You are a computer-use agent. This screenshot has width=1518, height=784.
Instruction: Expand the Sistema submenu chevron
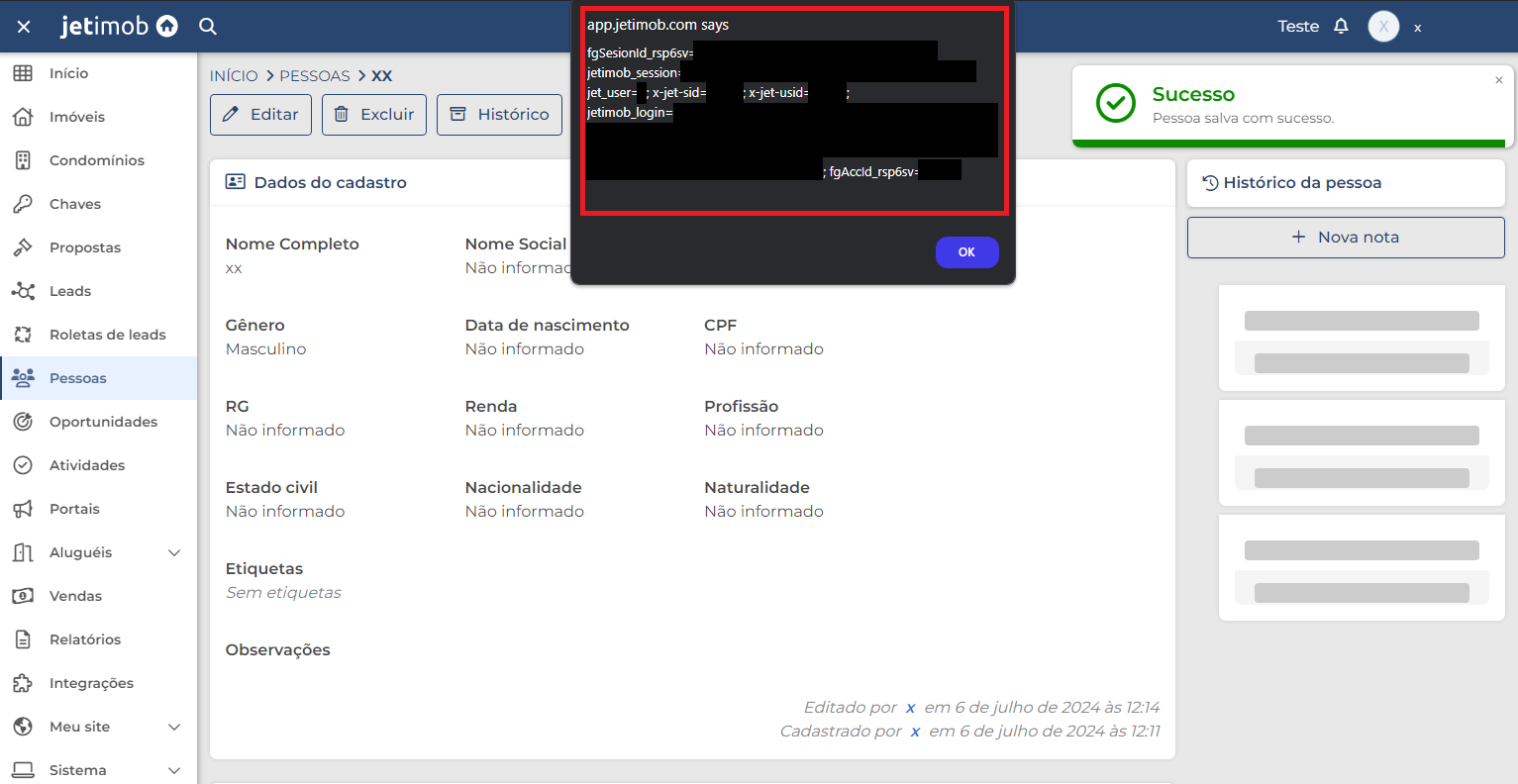click(x=174, y=770)
